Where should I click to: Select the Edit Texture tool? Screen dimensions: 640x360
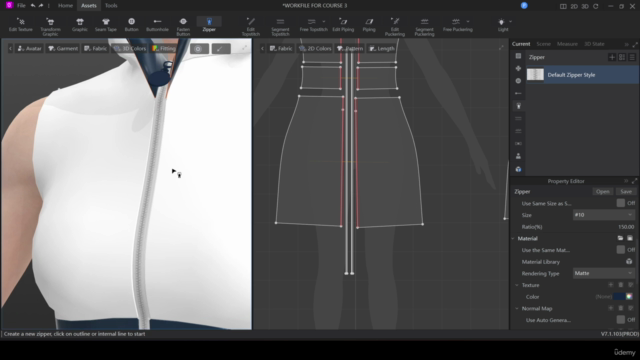click(x=20, y=25)
